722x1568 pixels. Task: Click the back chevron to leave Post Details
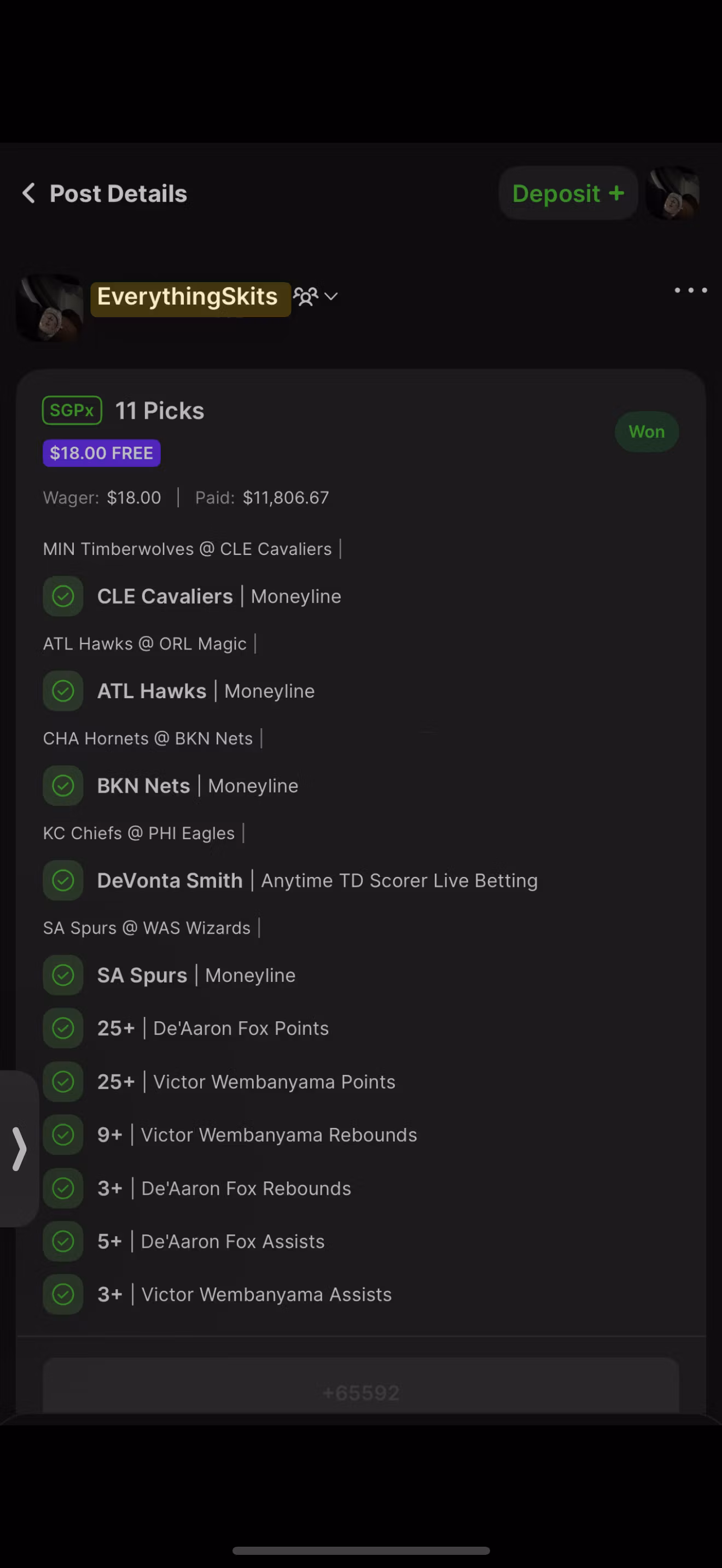coord(28,193)
